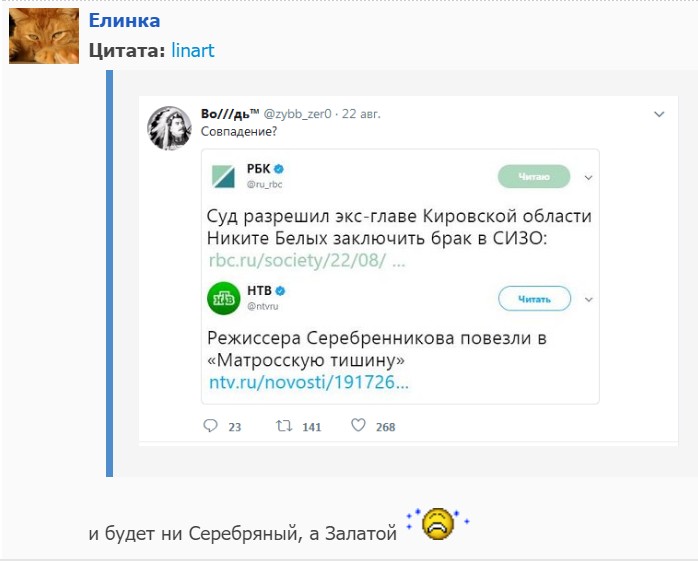
Task: Click the crying smiley emoticon
Action: pos(438,523)
